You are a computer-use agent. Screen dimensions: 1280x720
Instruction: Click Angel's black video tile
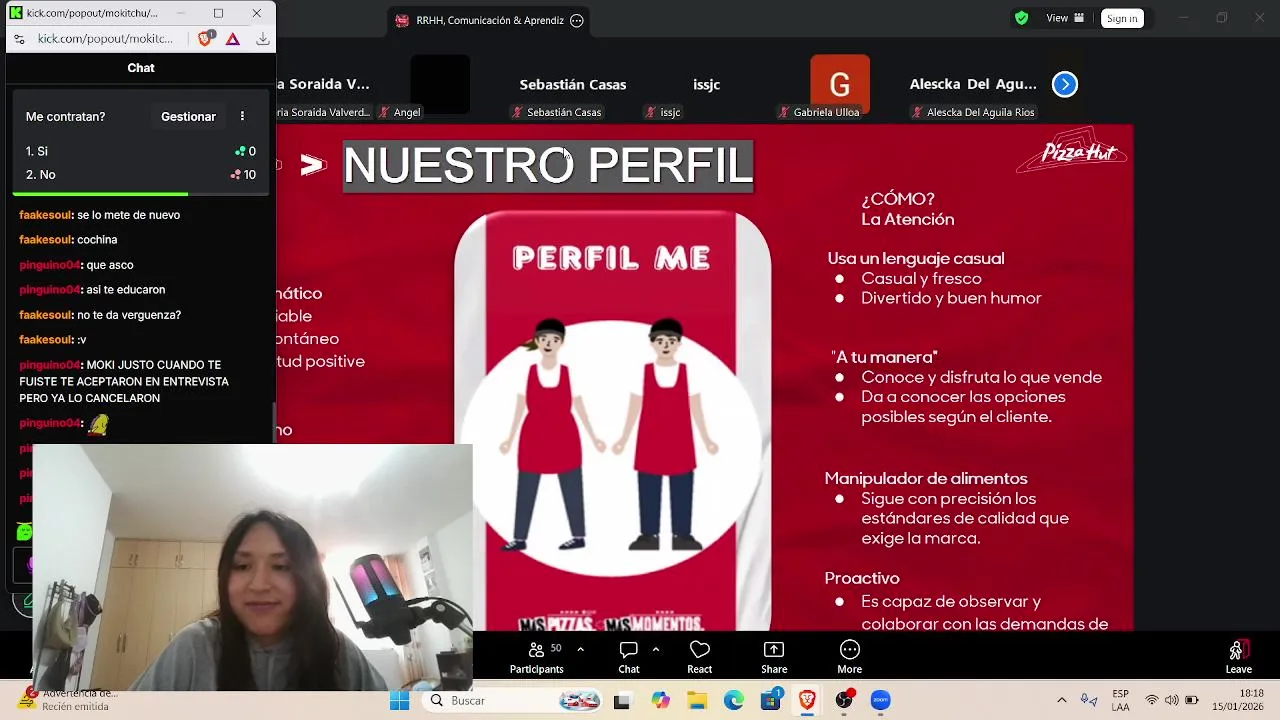[x=440, y=85]
